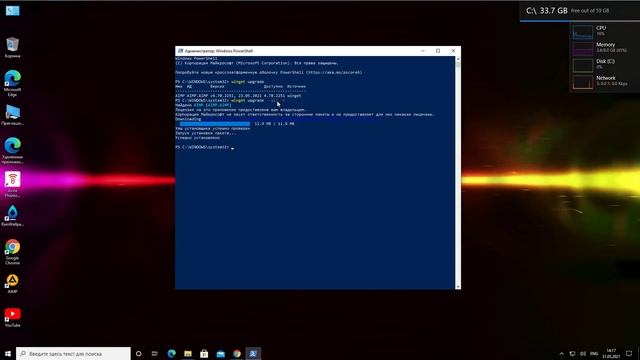Viewport: 640px width, 360px height.
Task: Click the taskbar search input field
Action: click(73, 353)
